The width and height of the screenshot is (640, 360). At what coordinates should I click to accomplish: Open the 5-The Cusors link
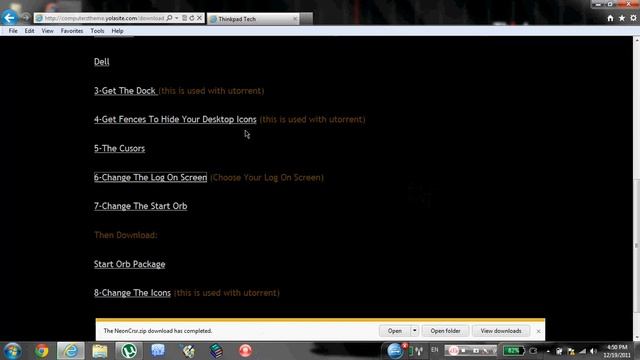click(119, 148)
